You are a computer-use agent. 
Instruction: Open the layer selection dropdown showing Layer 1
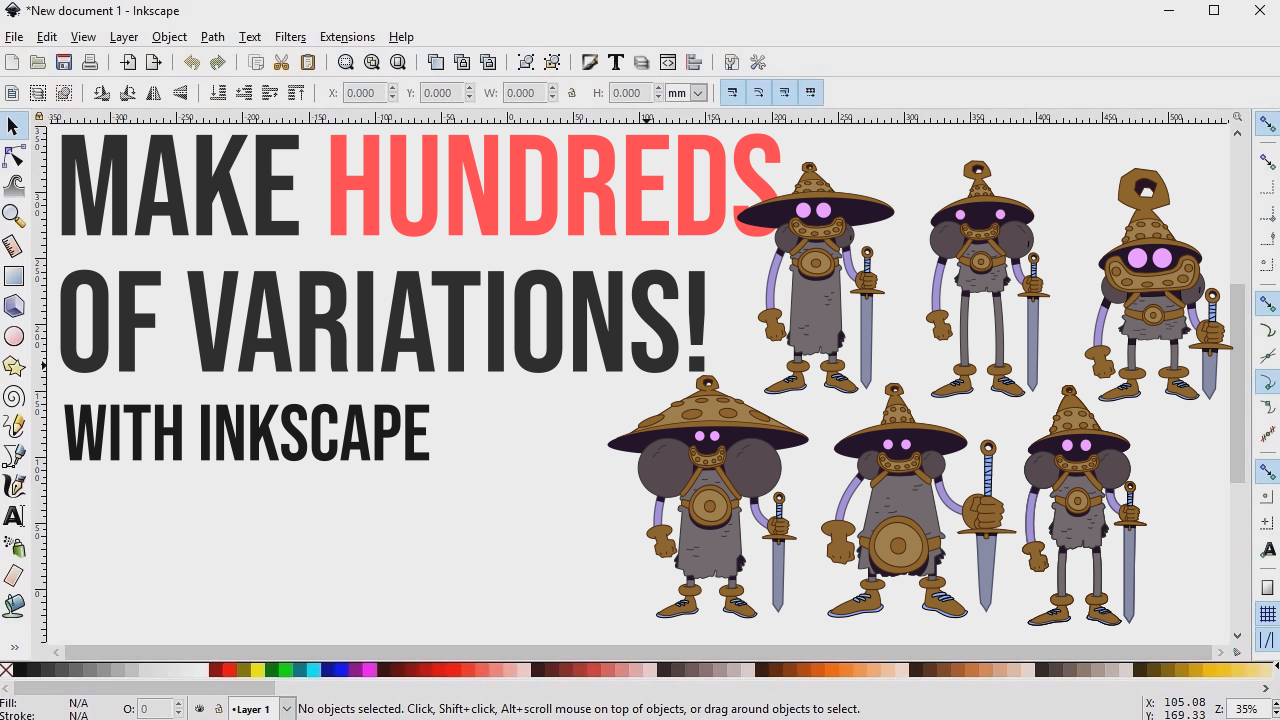point(288,709)
